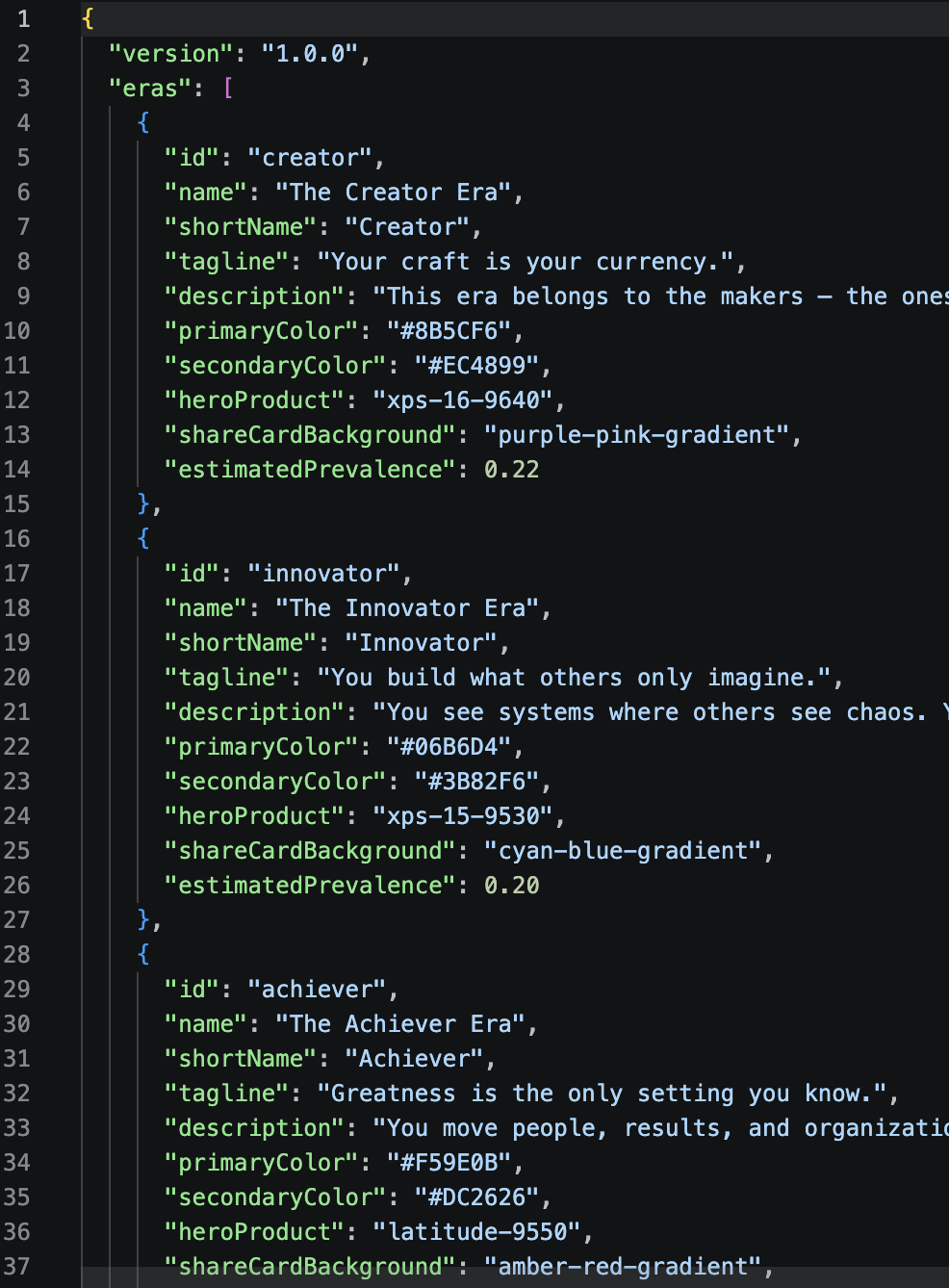The width and height of the screenshot is (949, 1288).
Task: Click the "cyan-blue-gradient" string
Action: [622, 850]
